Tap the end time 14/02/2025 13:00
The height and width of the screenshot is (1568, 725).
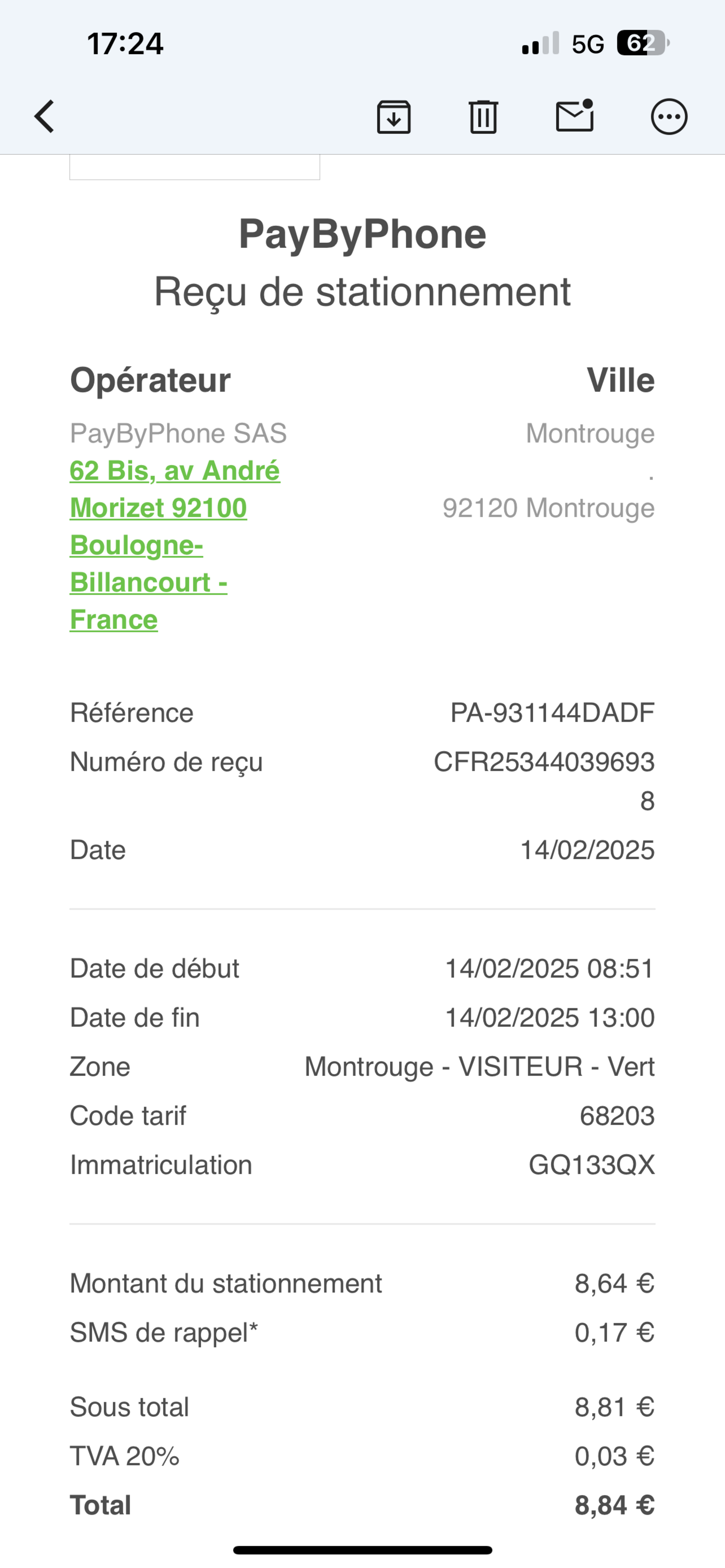click(550, 1018)
